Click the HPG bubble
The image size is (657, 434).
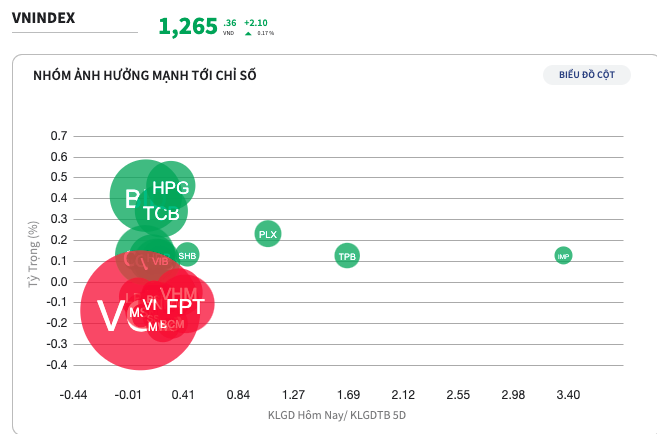coord(171,185)
